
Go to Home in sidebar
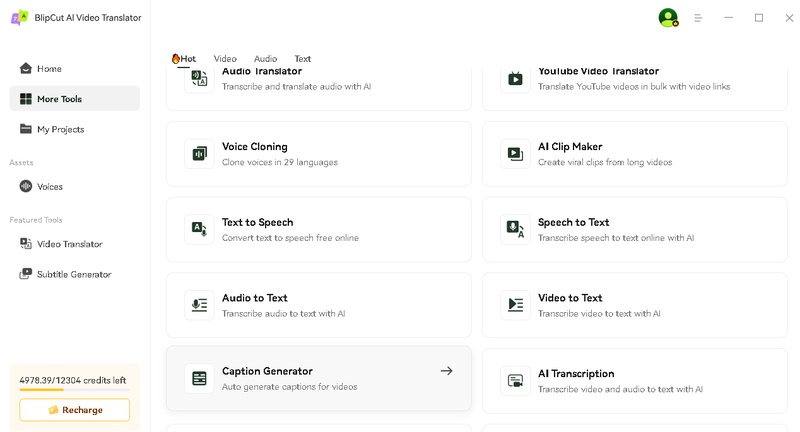49,69
